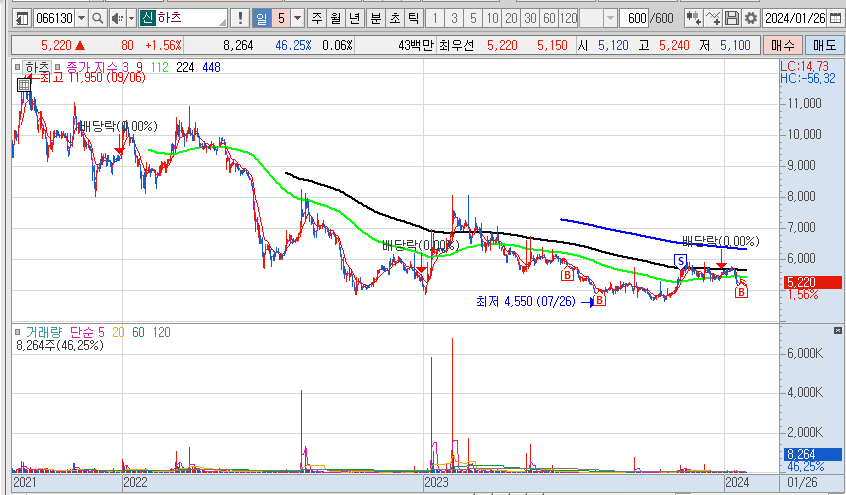This screenshot has width=846, height=495.
Task: Click the exclamation mark info button
Action: click(x=240, y=18)
